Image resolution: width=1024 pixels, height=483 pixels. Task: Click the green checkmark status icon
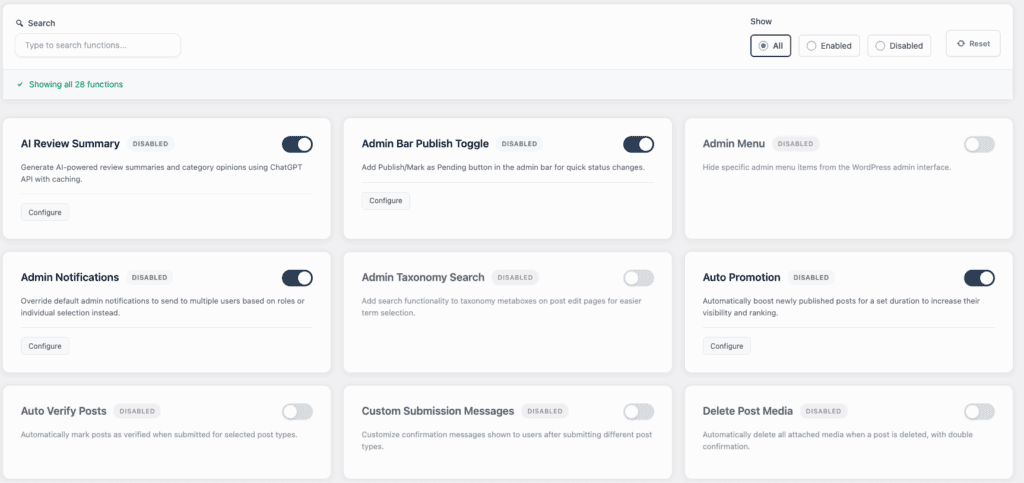[20, 84]
